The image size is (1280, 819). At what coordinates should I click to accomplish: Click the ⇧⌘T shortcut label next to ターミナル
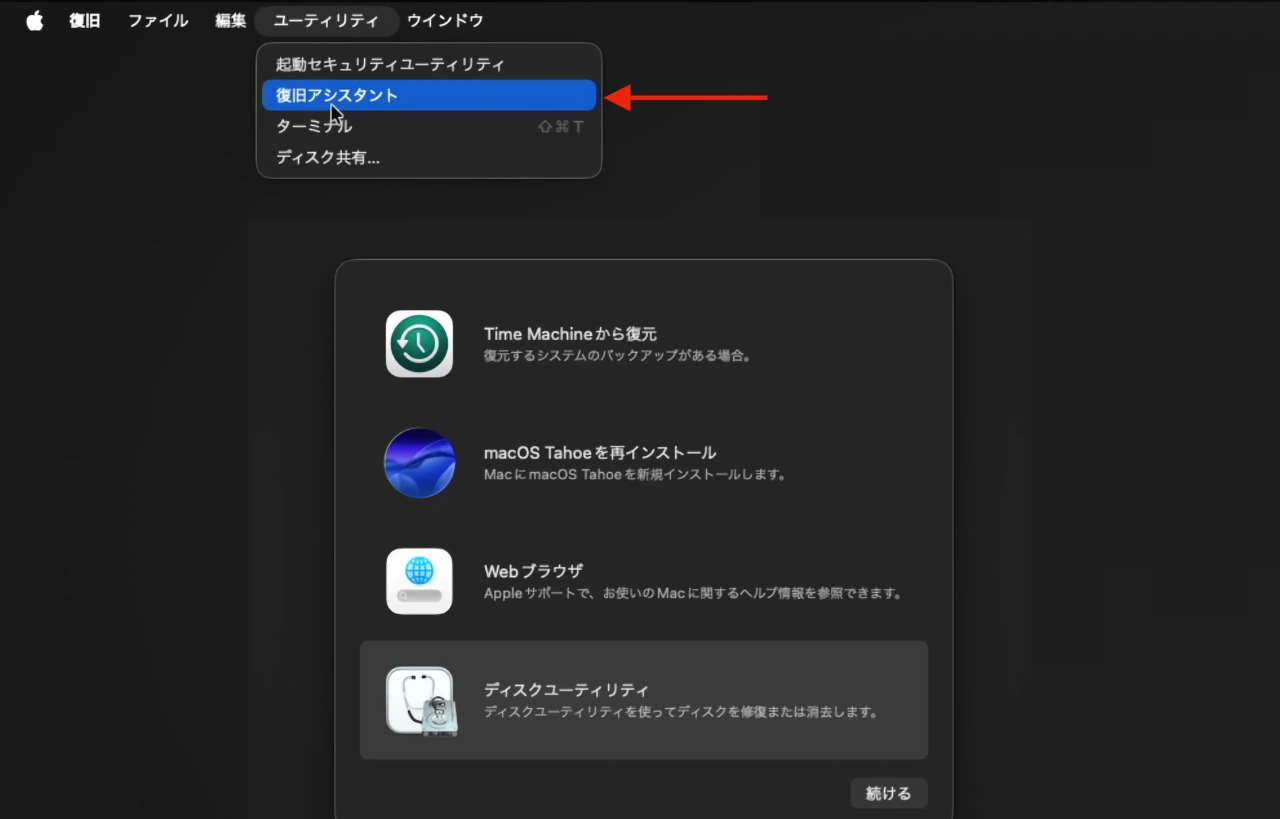(560, 125)
